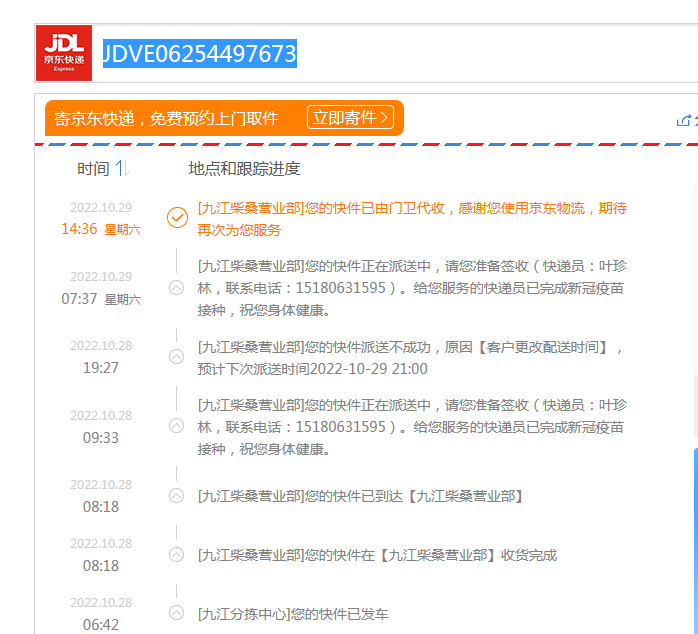Click the 【九江柴桑营业部】收货完成 entry

coord(377,555)
